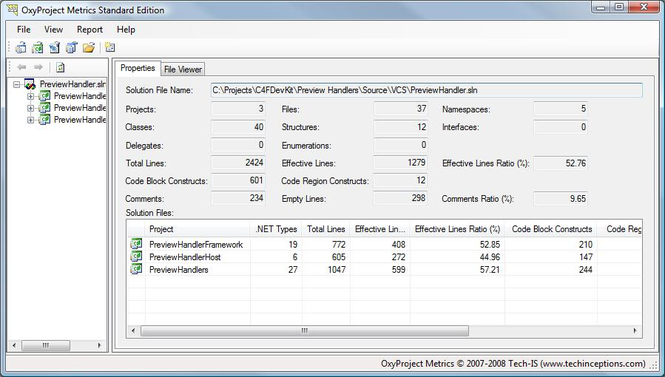
Task: Click the Classes value field showing 40
Action: [x=238, y=127]
